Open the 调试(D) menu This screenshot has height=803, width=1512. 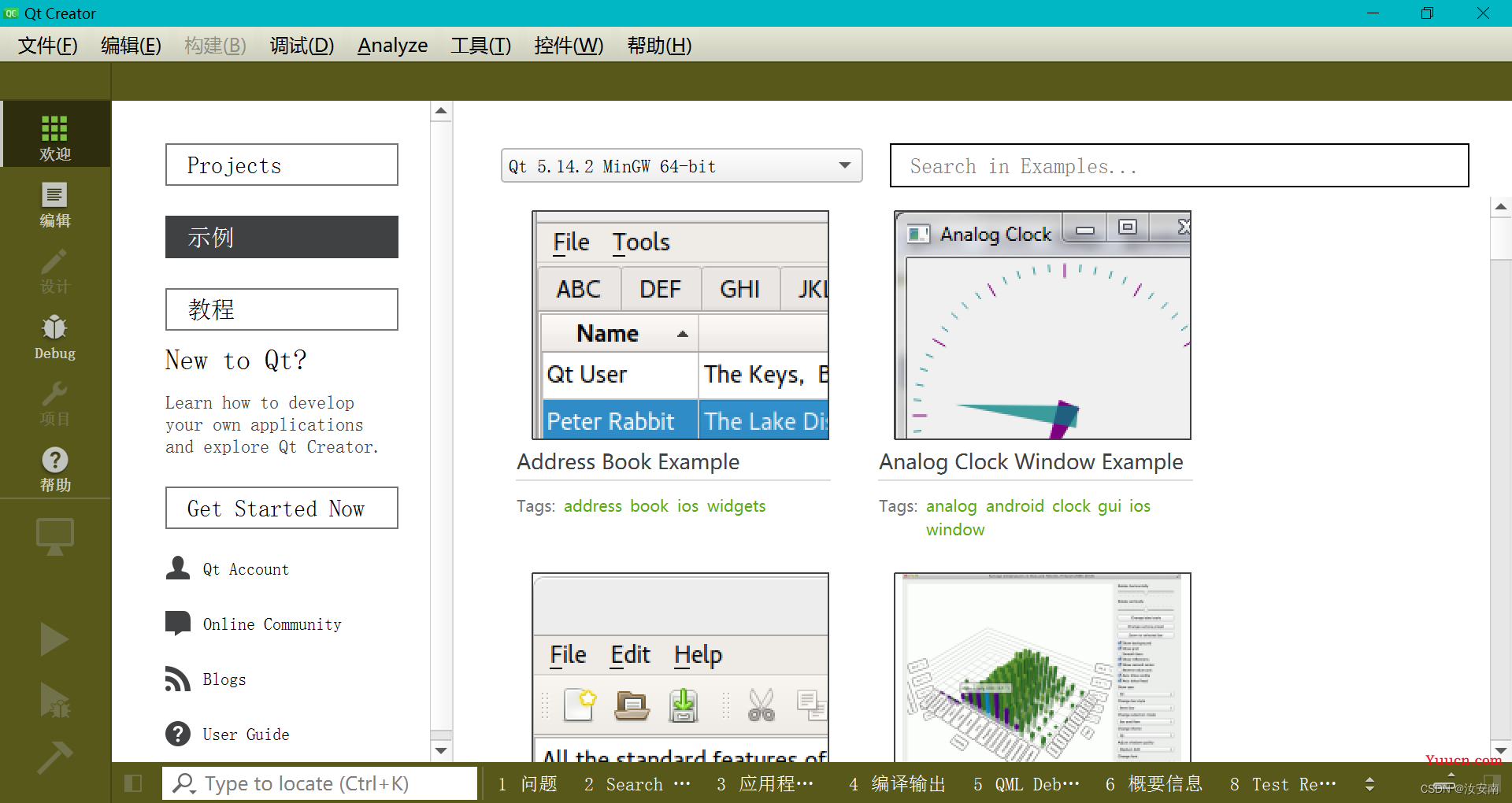302,46
